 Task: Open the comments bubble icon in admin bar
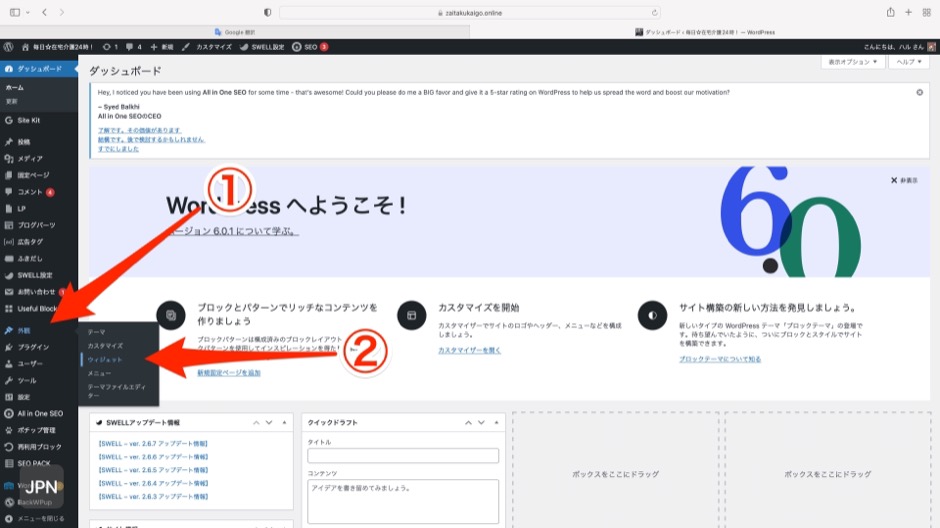click(x=129, y=47)
